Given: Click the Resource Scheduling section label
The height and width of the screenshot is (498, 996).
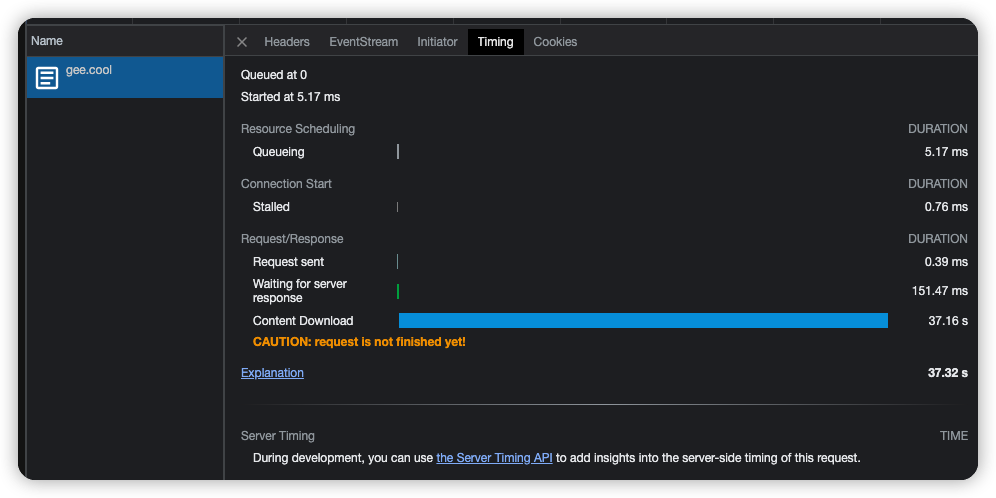Looking at the screenshot, I should [298, 129].
